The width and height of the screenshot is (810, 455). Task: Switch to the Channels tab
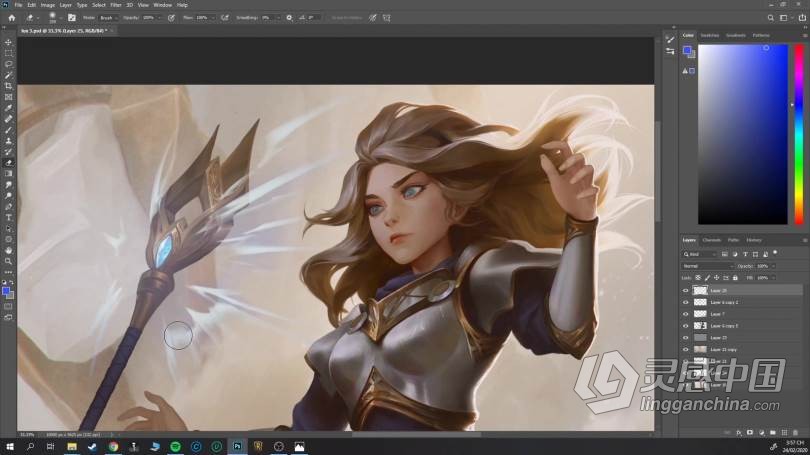click(711, 240)
